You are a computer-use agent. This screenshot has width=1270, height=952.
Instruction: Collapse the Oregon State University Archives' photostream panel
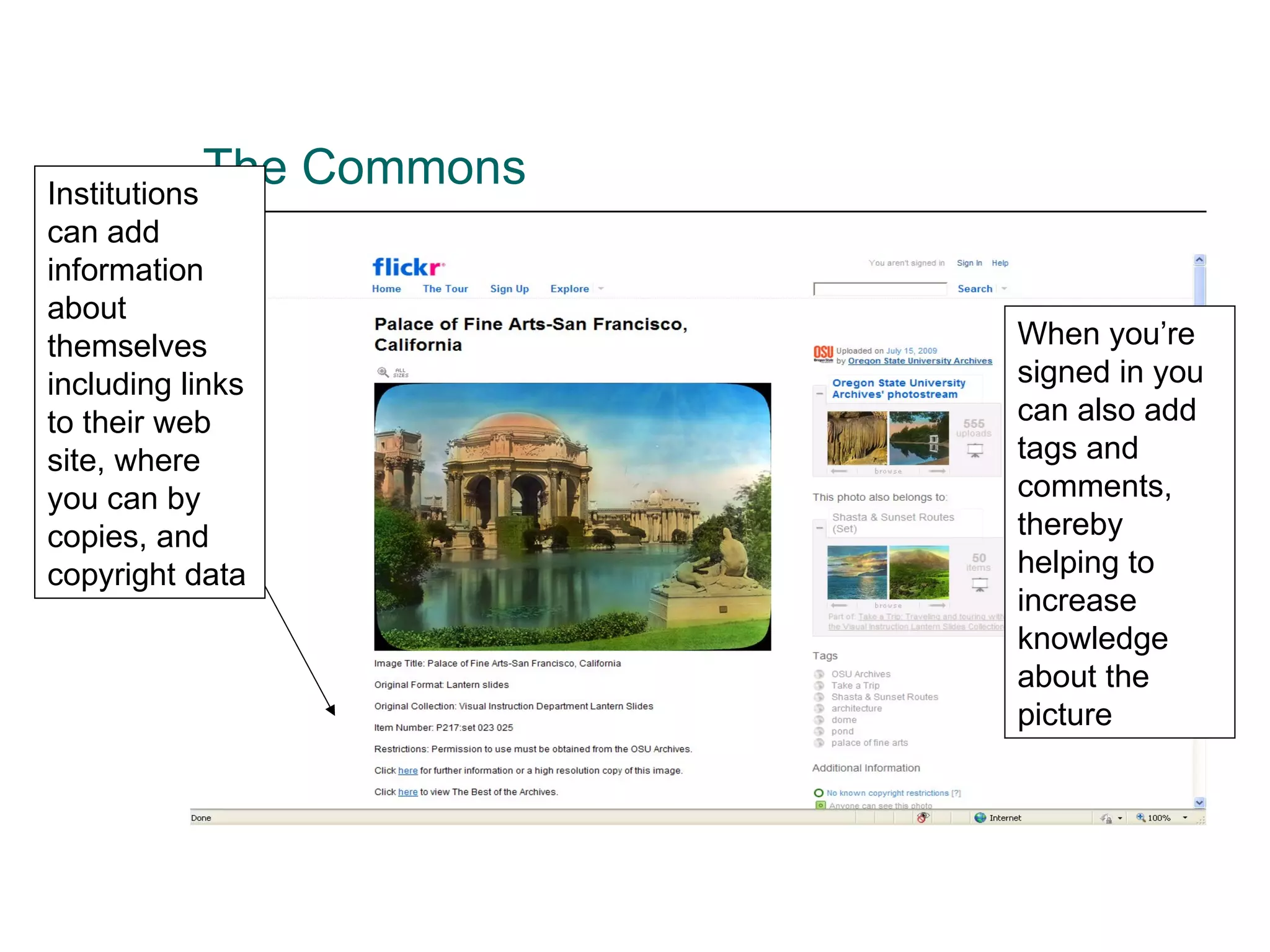820,394
